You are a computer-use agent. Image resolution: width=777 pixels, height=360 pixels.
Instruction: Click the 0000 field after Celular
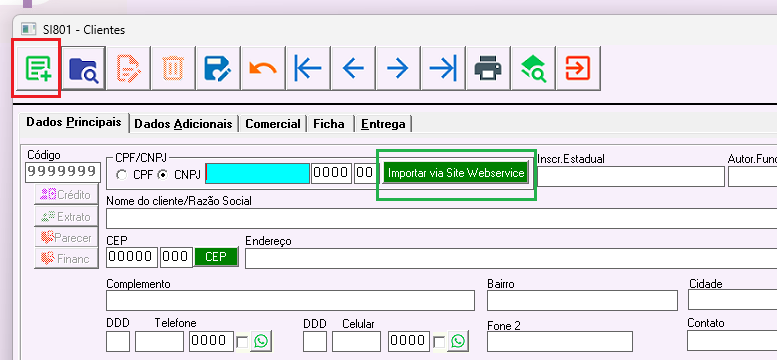click(x=408, y=341)
